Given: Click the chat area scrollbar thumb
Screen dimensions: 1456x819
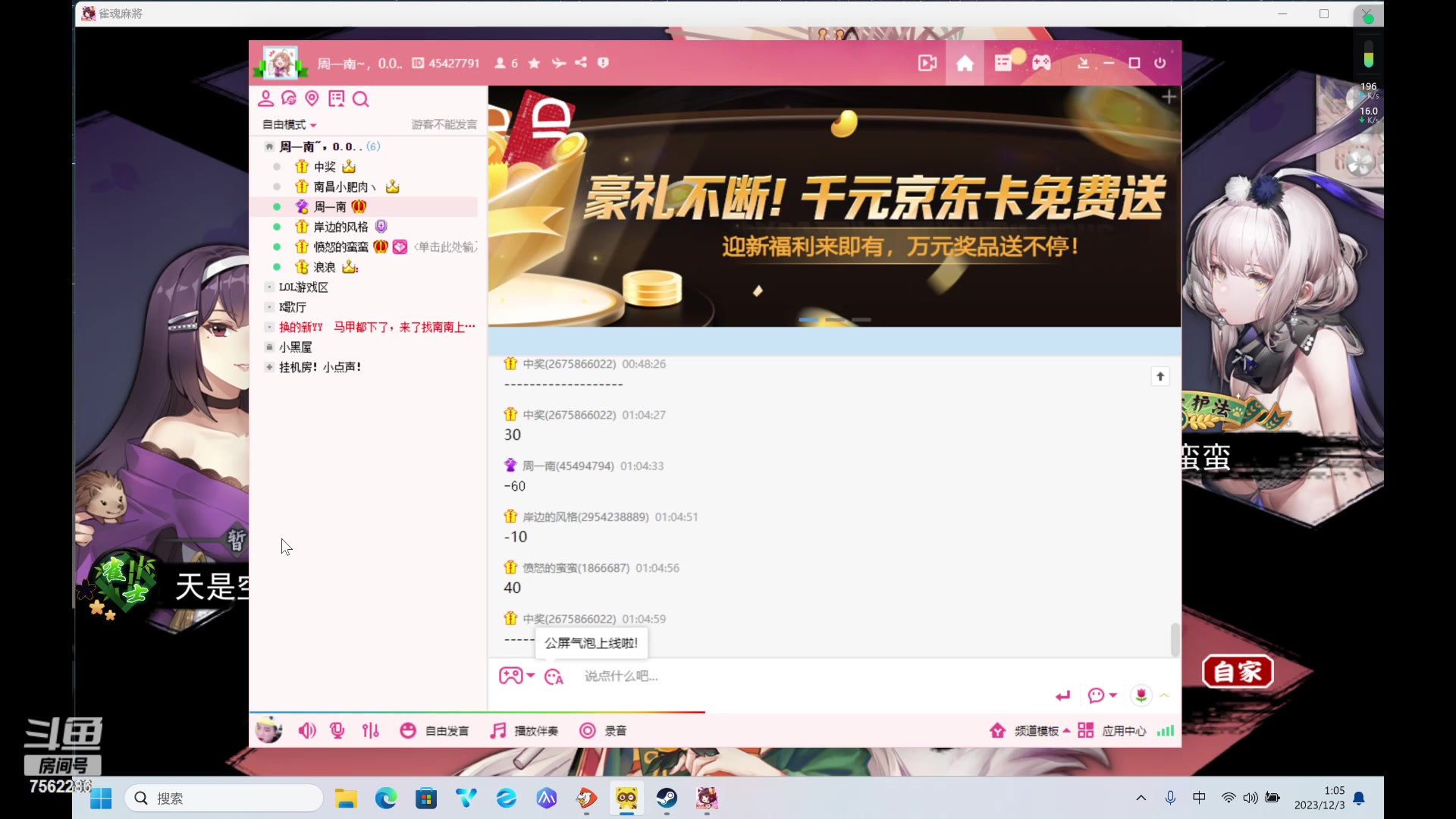Looking at the screenshot, I should pyautogui.click(x=1175, y=640).
